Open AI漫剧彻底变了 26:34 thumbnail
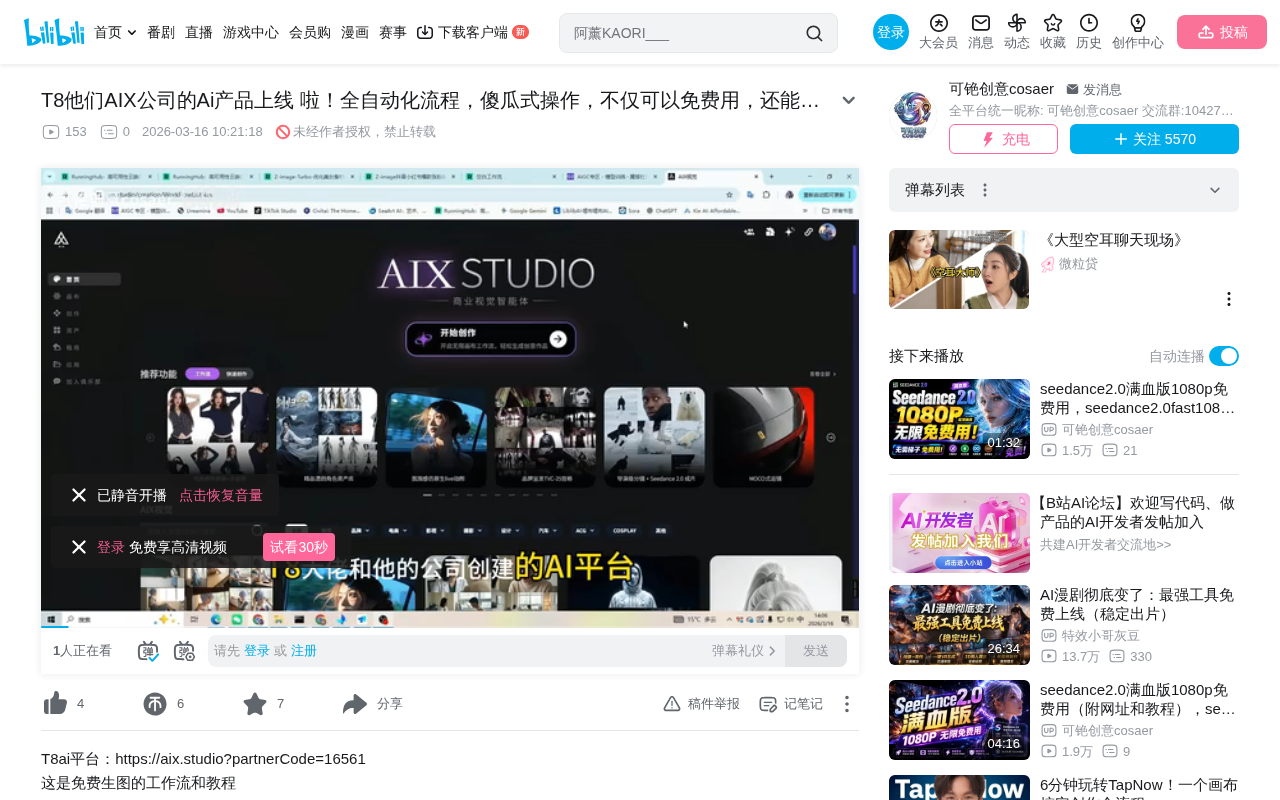 coord(959,625)
